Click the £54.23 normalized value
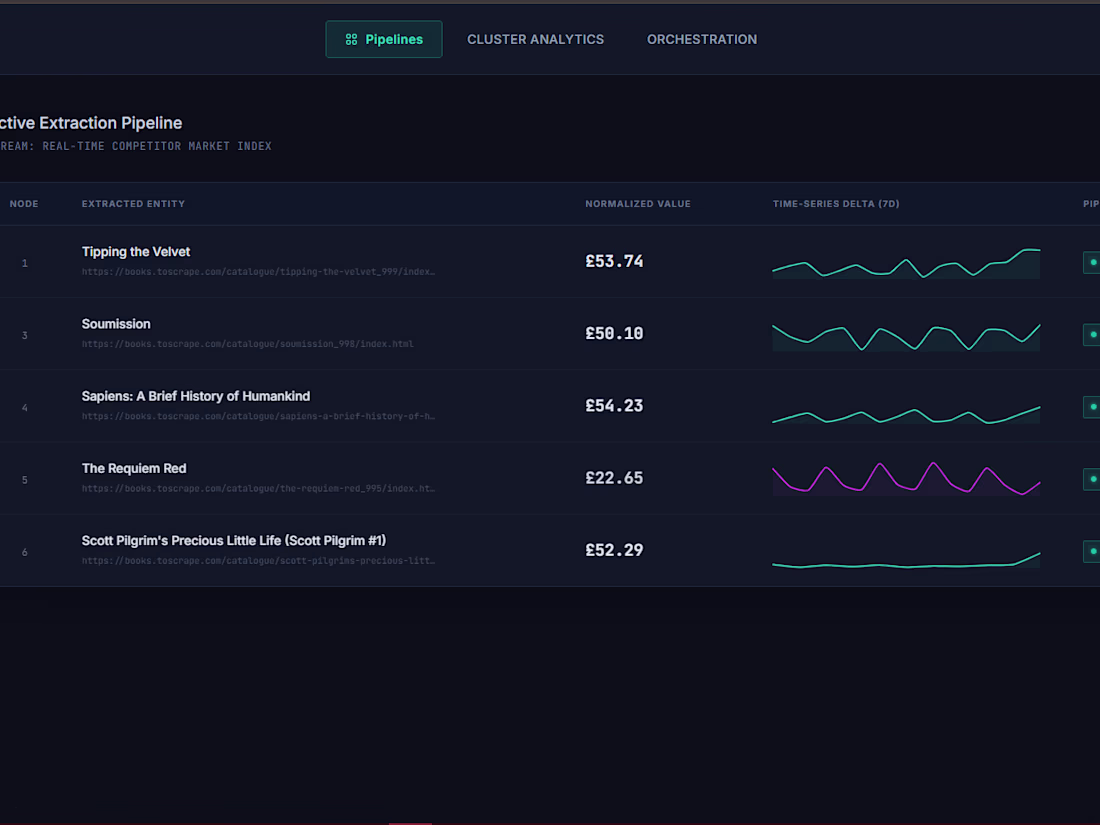This screenshot has height=825, width=1100. [615, 406]
